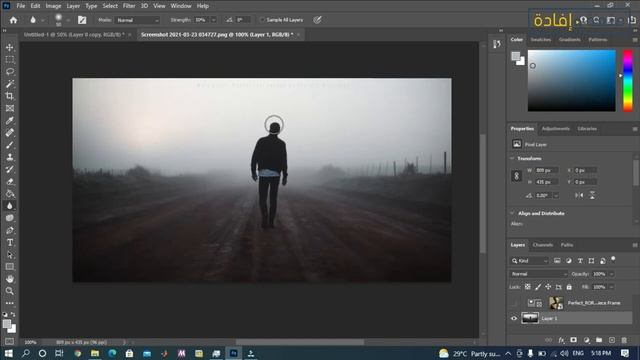Go to the Home screen icon
This screenshot has width=640, height=360.
tap(13, 20)
